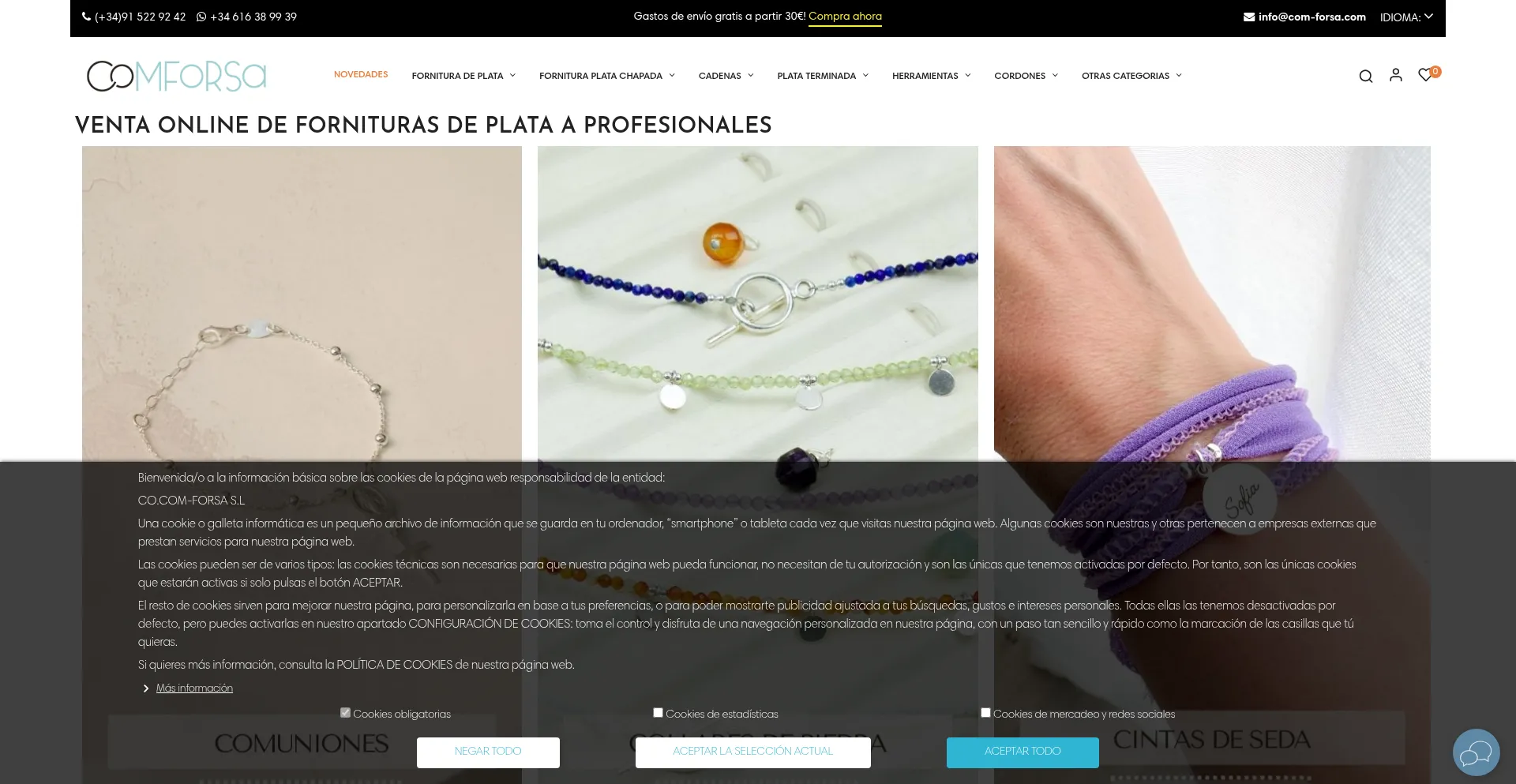Viewport: 1516px width, 784px height.
Task: Open the Novedades menu item
Action: (361, 75)
